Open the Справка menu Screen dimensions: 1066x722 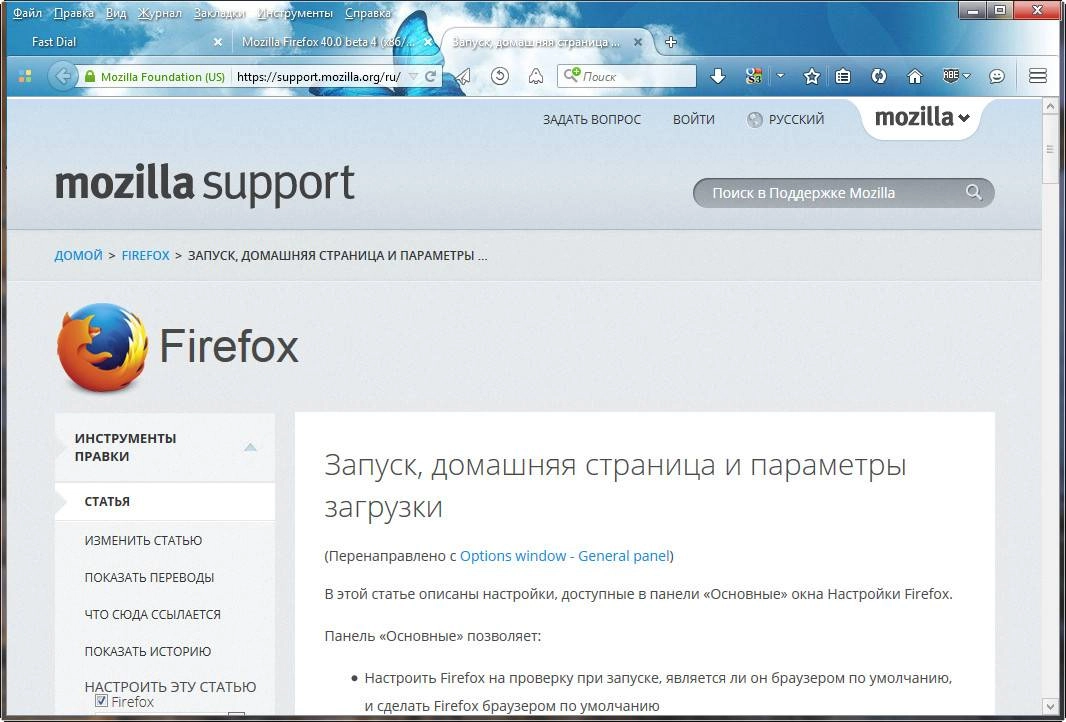point(368,13)
